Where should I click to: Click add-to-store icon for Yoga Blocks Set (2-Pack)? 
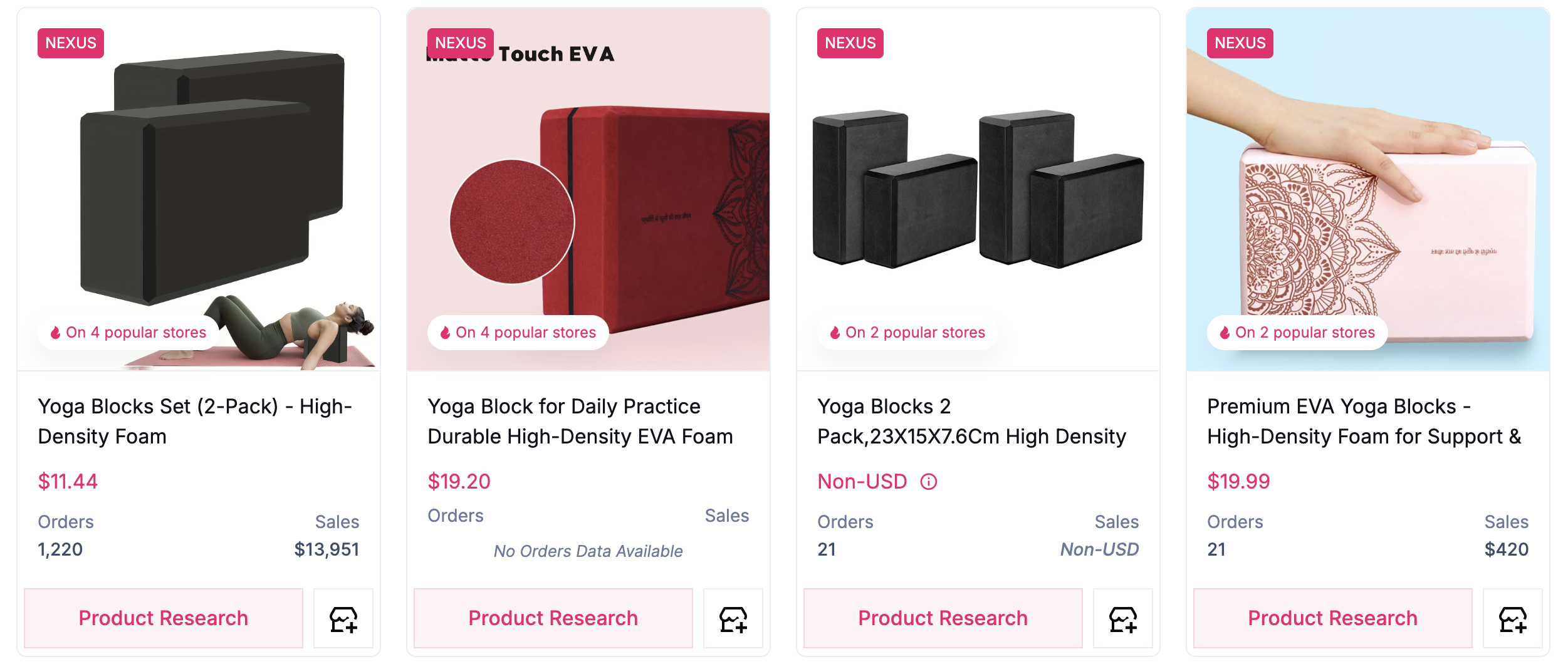pos(343,618)
